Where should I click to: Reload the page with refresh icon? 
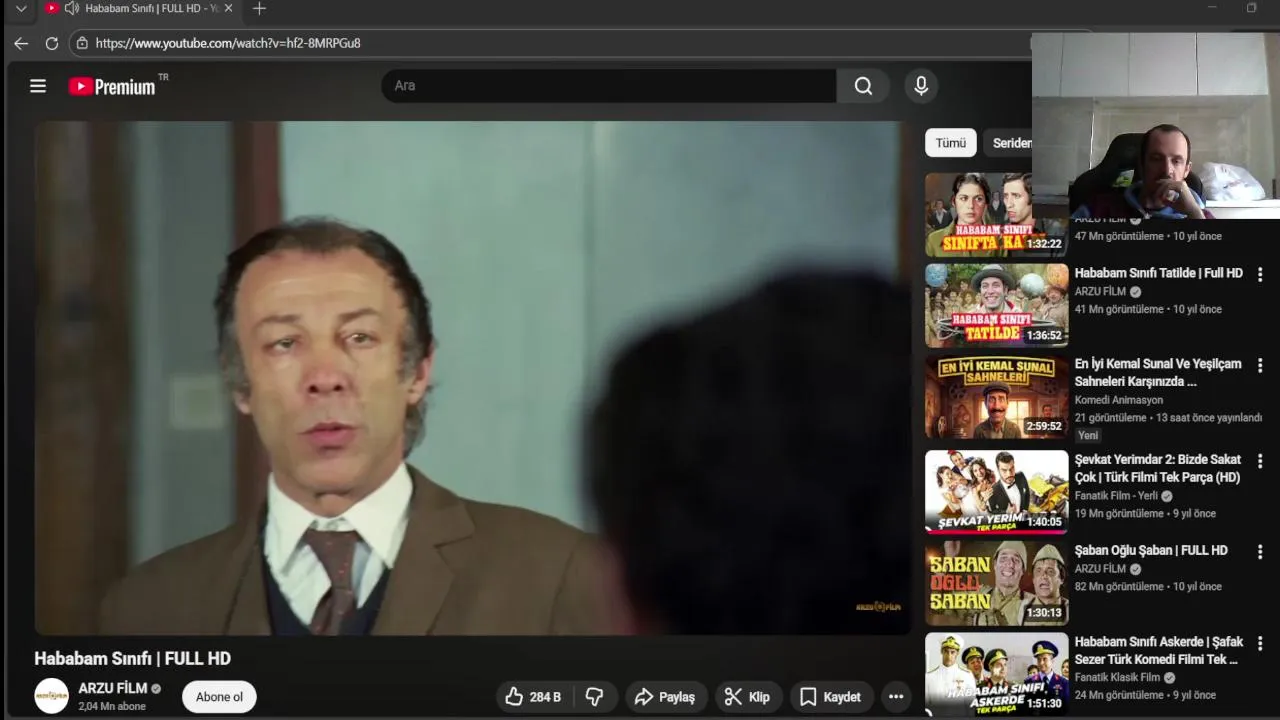tap(52, 43)
